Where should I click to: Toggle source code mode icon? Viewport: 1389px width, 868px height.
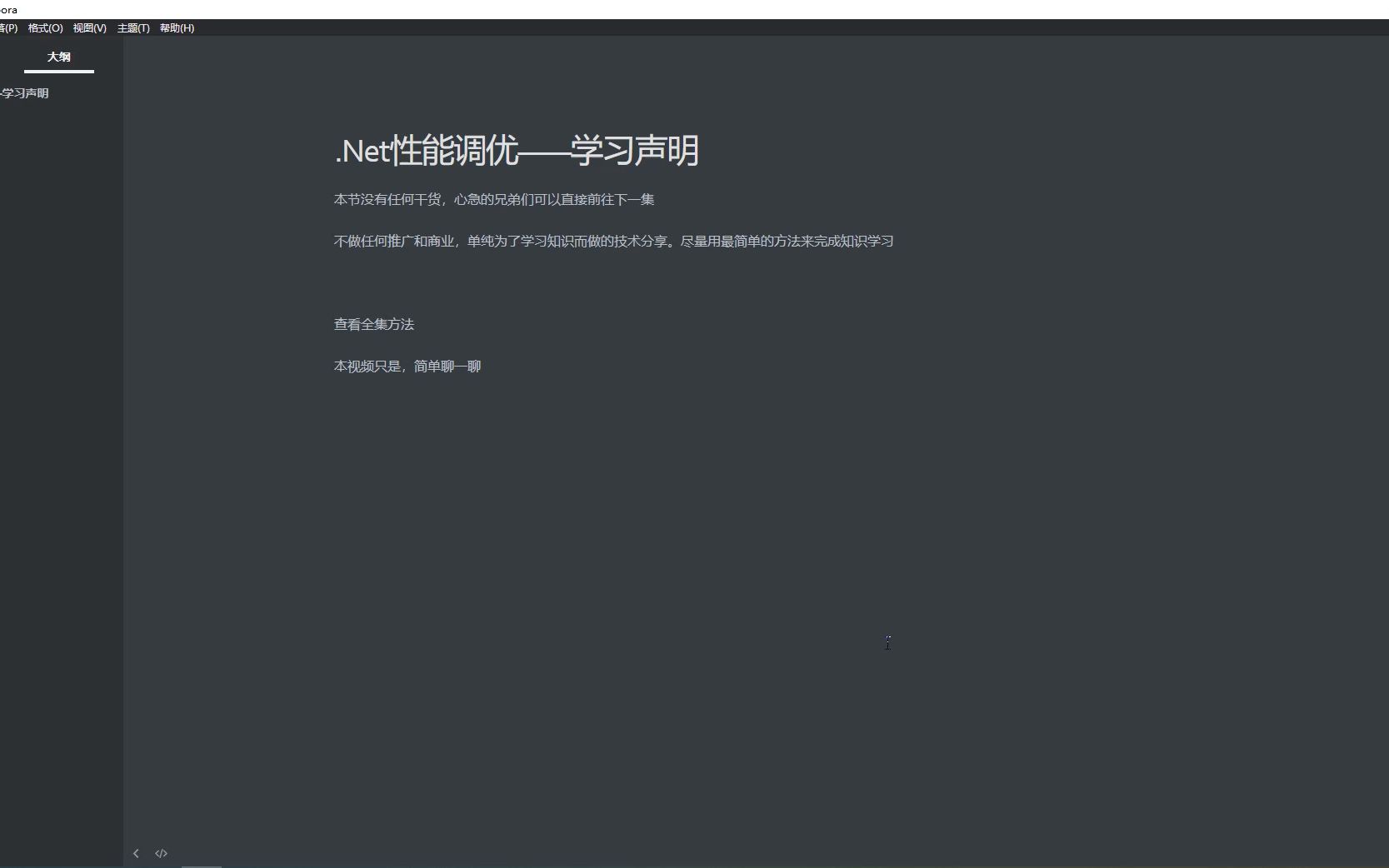pyautogui.click(x=161, y=853)
